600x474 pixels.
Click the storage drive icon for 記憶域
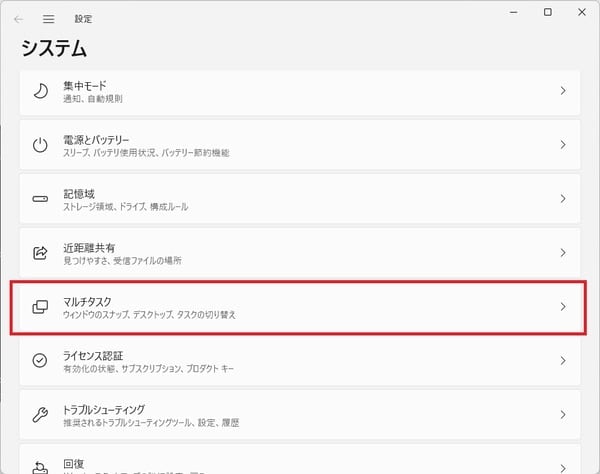[x=40, y=199]
